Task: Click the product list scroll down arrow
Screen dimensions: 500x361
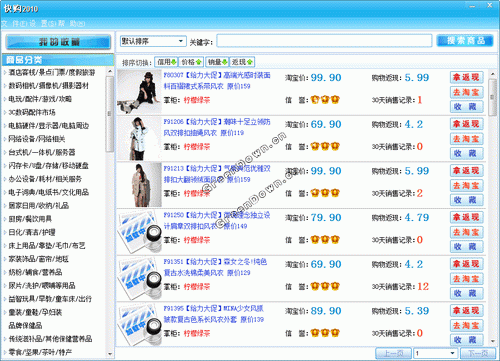Action: click(x=492, y=341)
